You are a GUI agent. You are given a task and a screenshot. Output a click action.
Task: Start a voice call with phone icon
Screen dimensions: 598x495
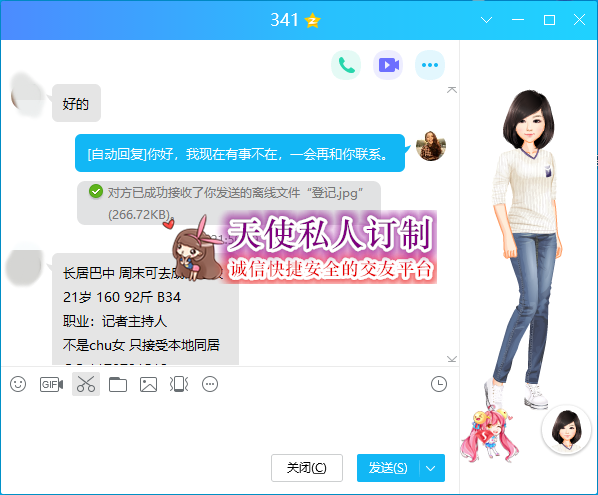coord(346,65)
